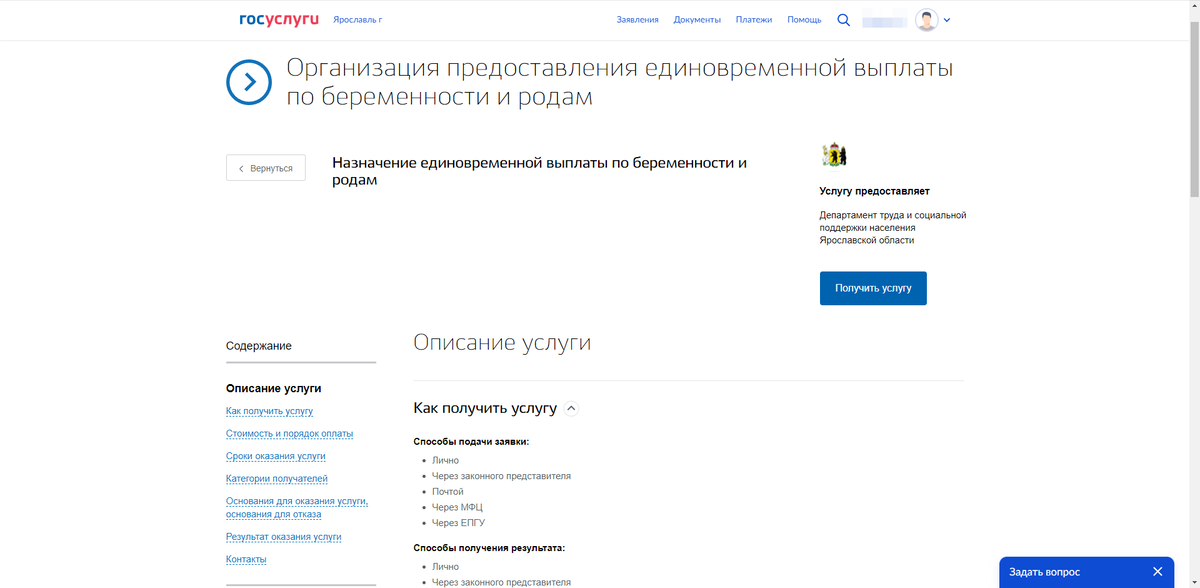
Task: Click the Способы получения результата label
Action: 489,548
